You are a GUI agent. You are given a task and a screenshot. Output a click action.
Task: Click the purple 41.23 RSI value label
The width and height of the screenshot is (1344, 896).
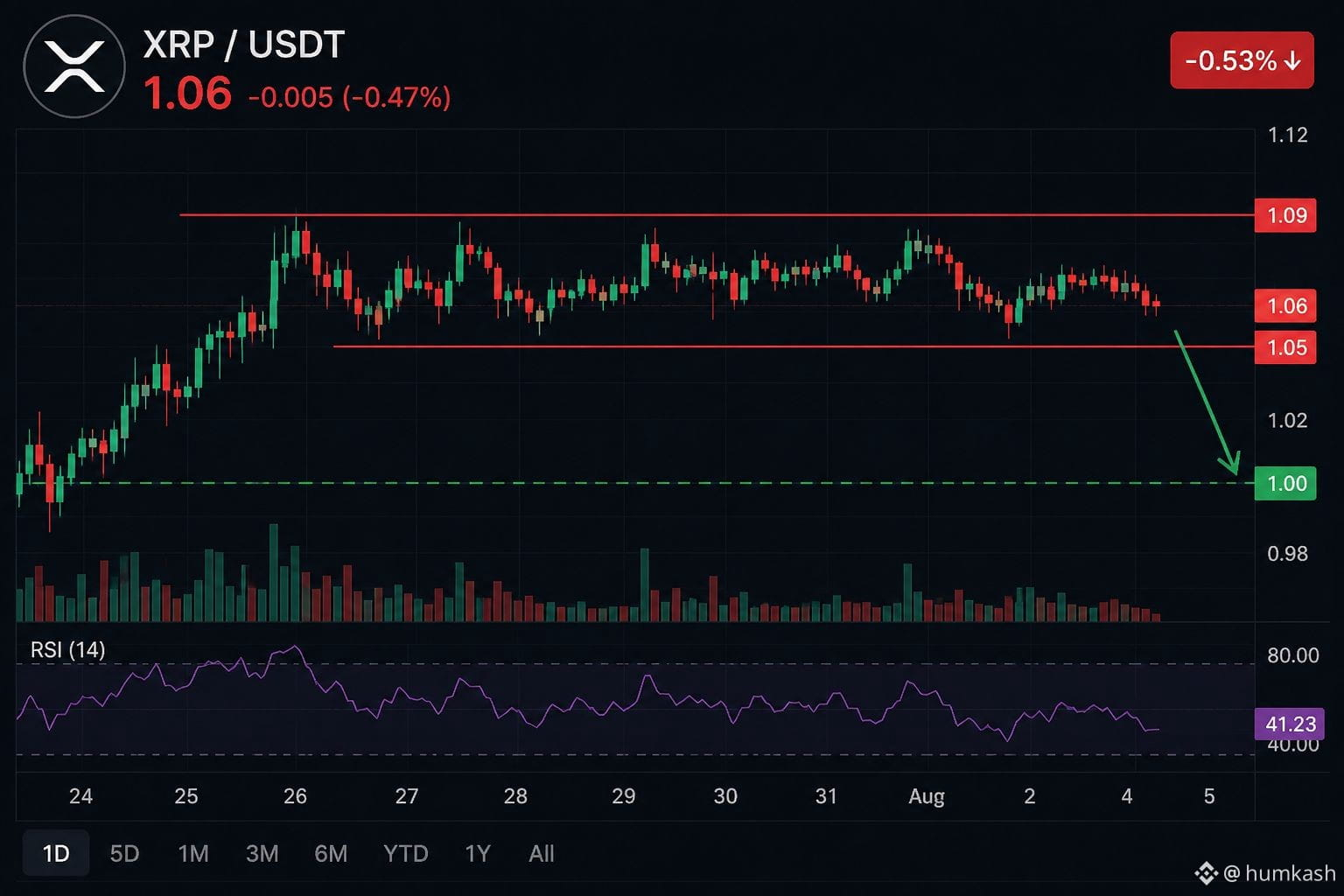(x=1290, y=724)
